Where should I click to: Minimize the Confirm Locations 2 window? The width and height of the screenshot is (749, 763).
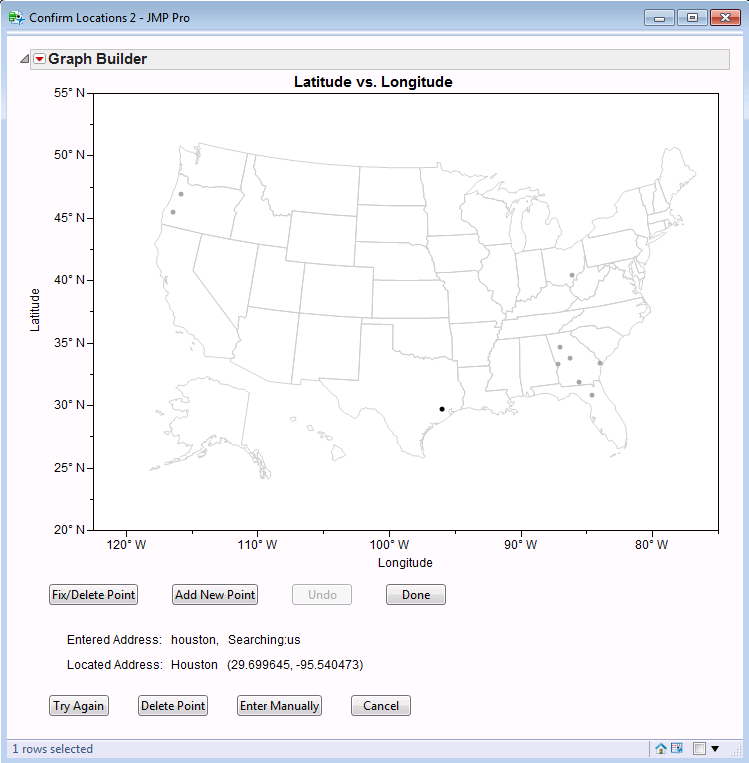click(x=659, y=18)
